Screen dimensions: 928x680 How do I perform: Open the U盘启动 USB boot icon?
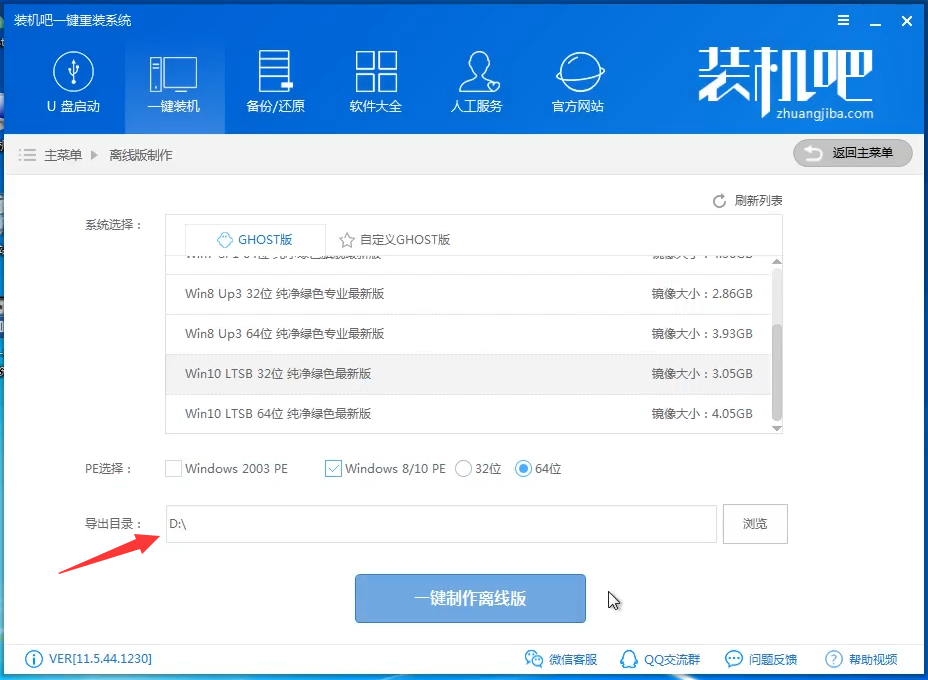73,72
